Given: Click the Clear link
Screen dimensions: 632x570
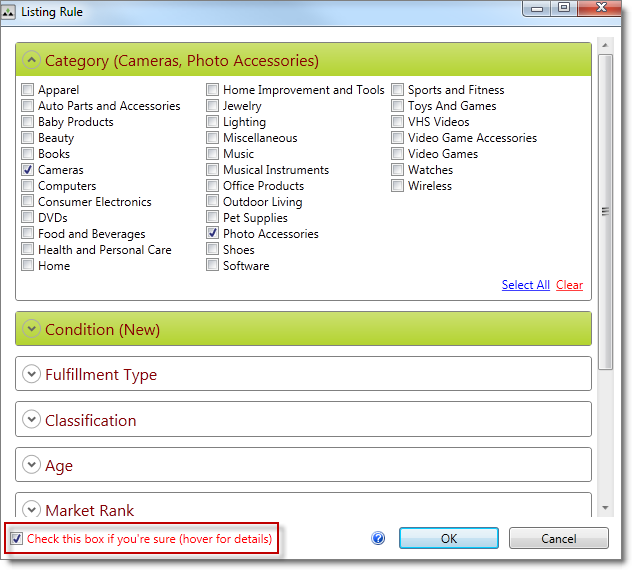Looking at the screenshot, I should (569, 285).
